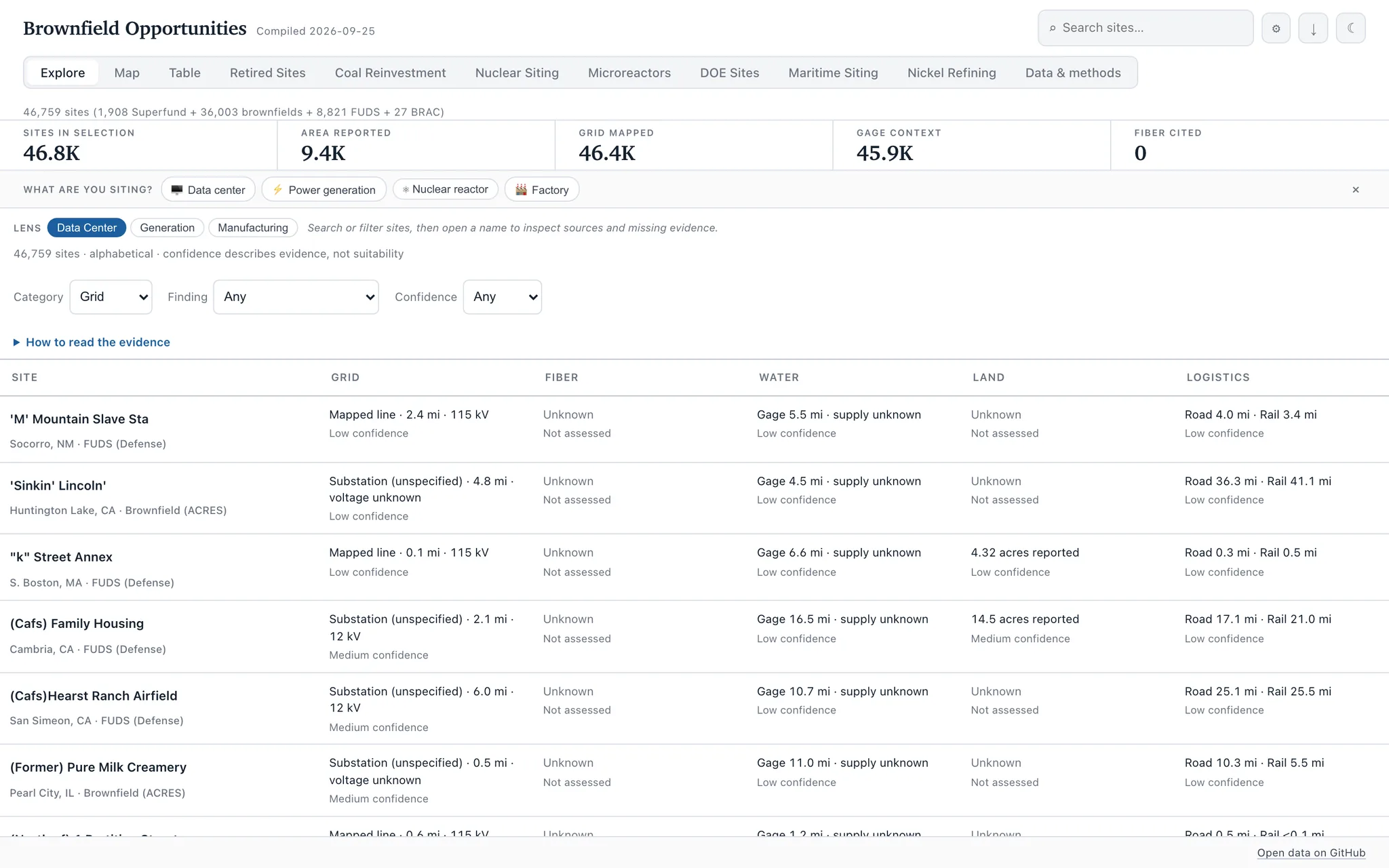Click 'Road 36.3 mi · Rail 41.1 mi' cell

pyautogui.click(x=1258, y=481)
